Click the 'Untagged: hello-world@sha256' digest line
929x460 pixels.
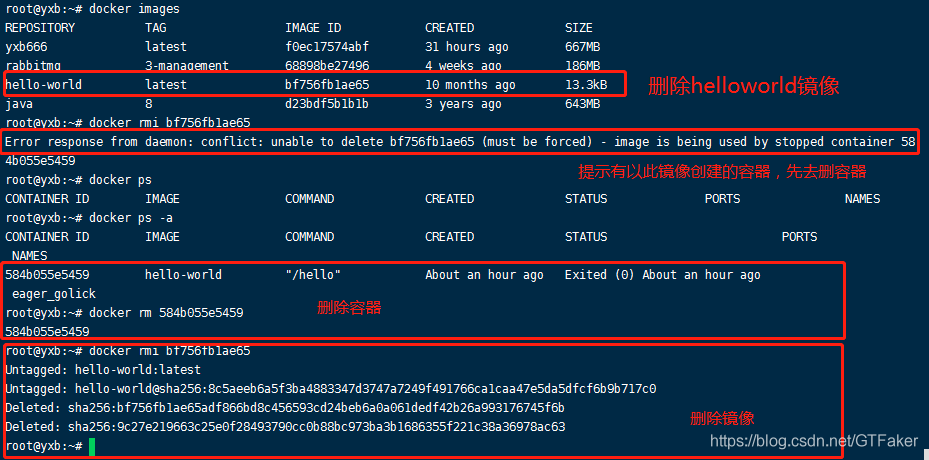pyautogui.click(x=331, y=389)
